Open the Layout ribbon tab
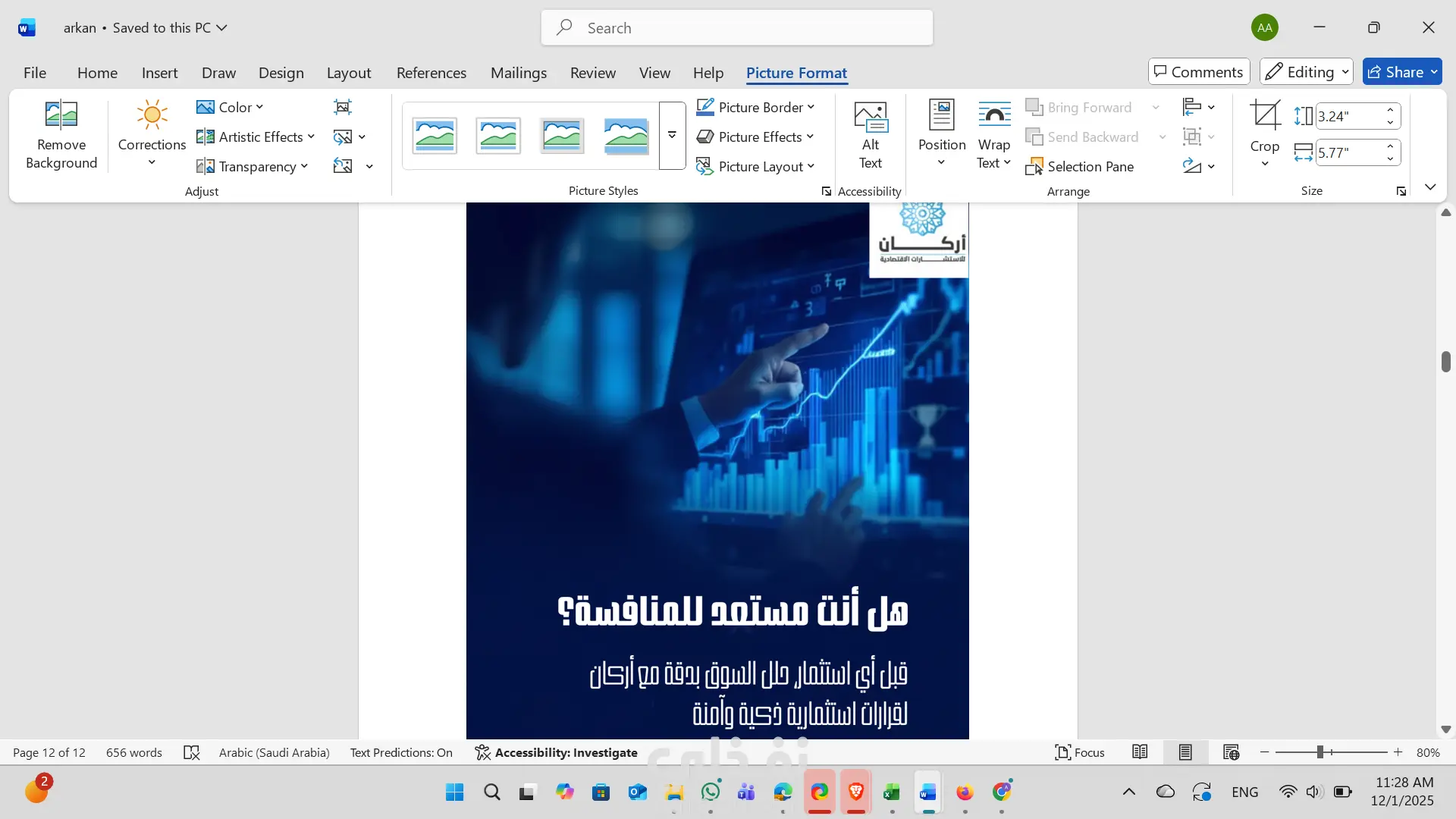This screenshot has width=1456, height=819. [348, 73]
